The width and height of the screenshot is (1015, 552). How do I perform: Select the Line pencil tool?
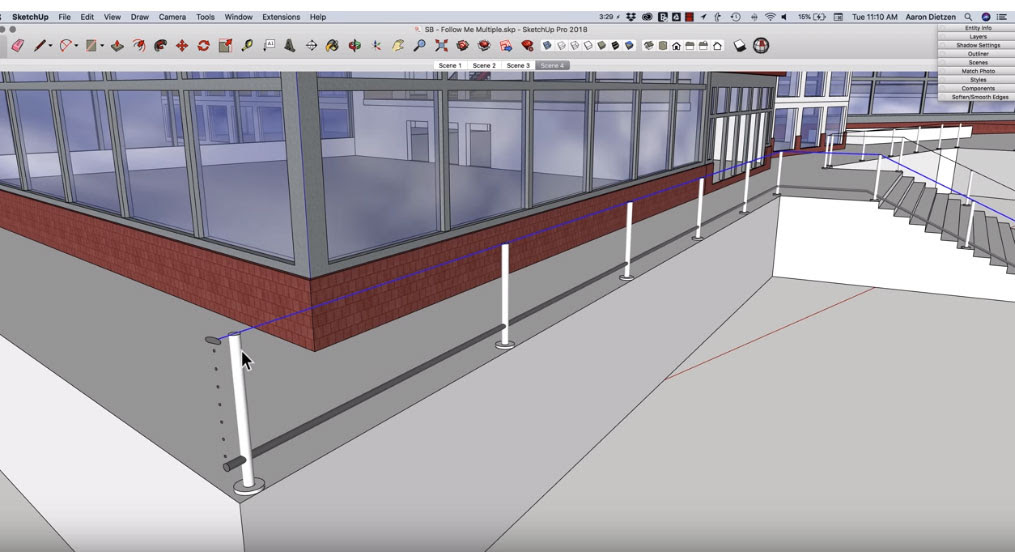(x=40, y=45)
